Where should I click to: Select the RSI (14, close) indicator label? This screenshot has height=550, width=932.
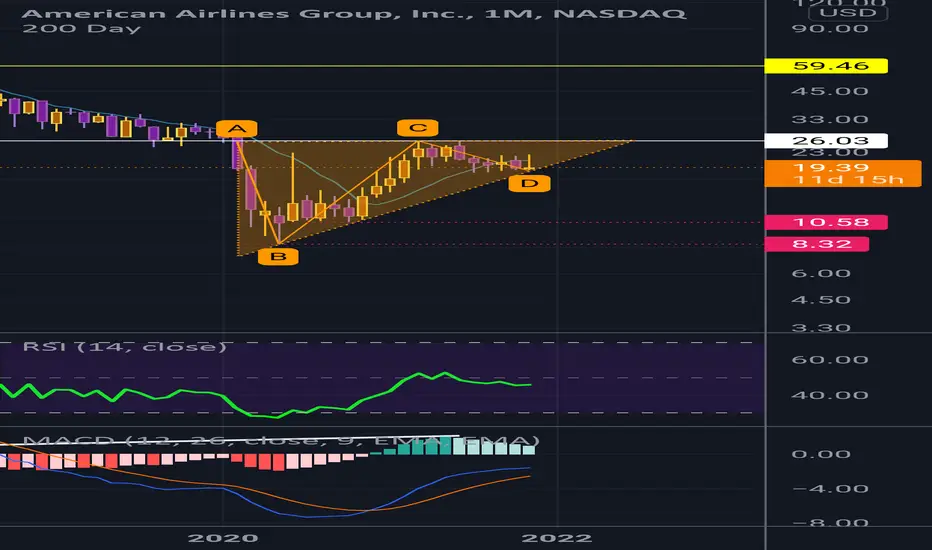pyautogui.click(x=124, y=347)
